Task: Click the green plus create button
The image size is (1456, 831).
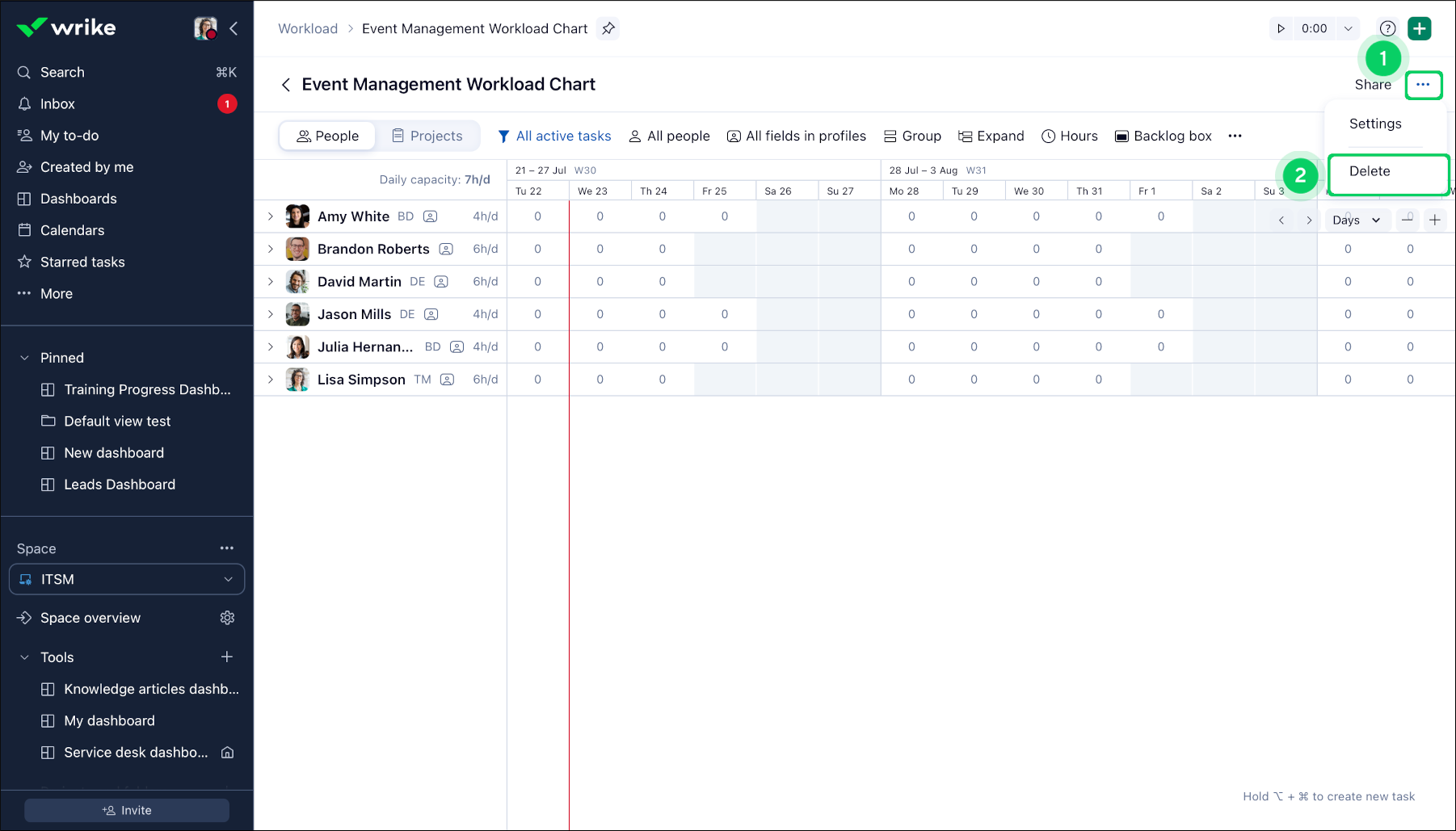Action: pos(1420,28)
